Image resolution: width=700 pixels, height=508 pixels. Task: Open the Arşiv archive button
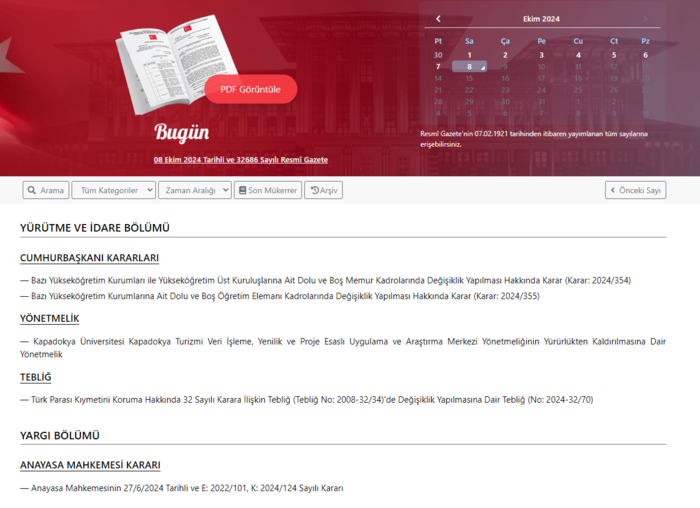click(x=324, y=190)
